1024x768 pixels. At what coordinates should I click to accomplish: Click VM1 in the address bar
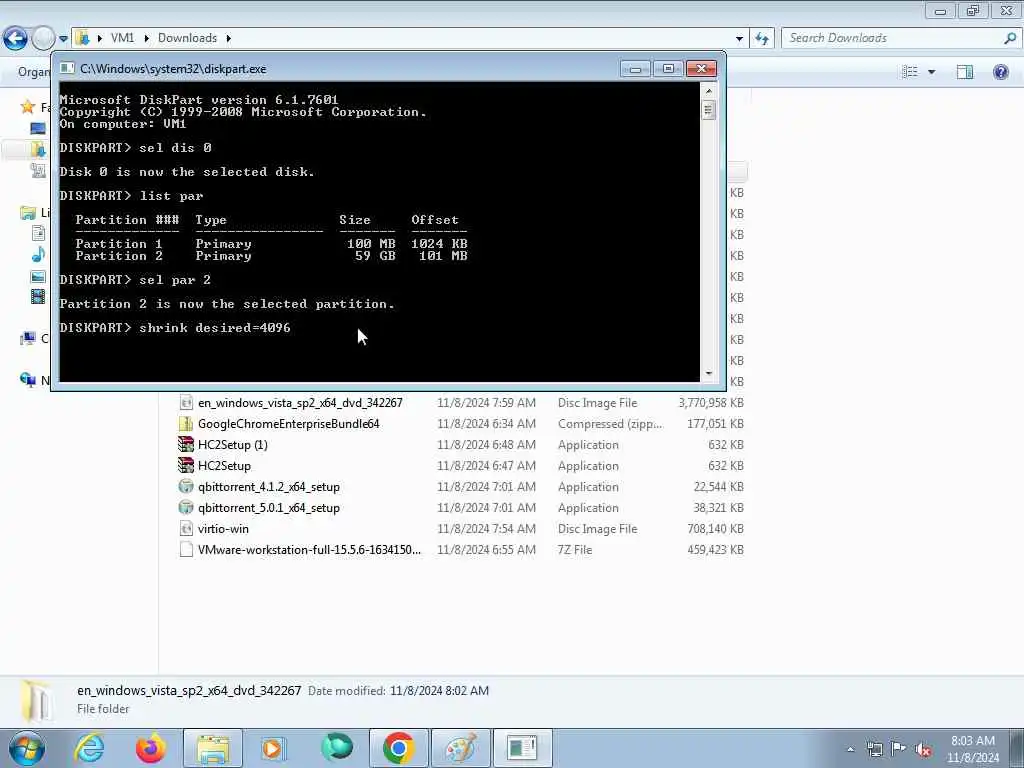point(122,38)
